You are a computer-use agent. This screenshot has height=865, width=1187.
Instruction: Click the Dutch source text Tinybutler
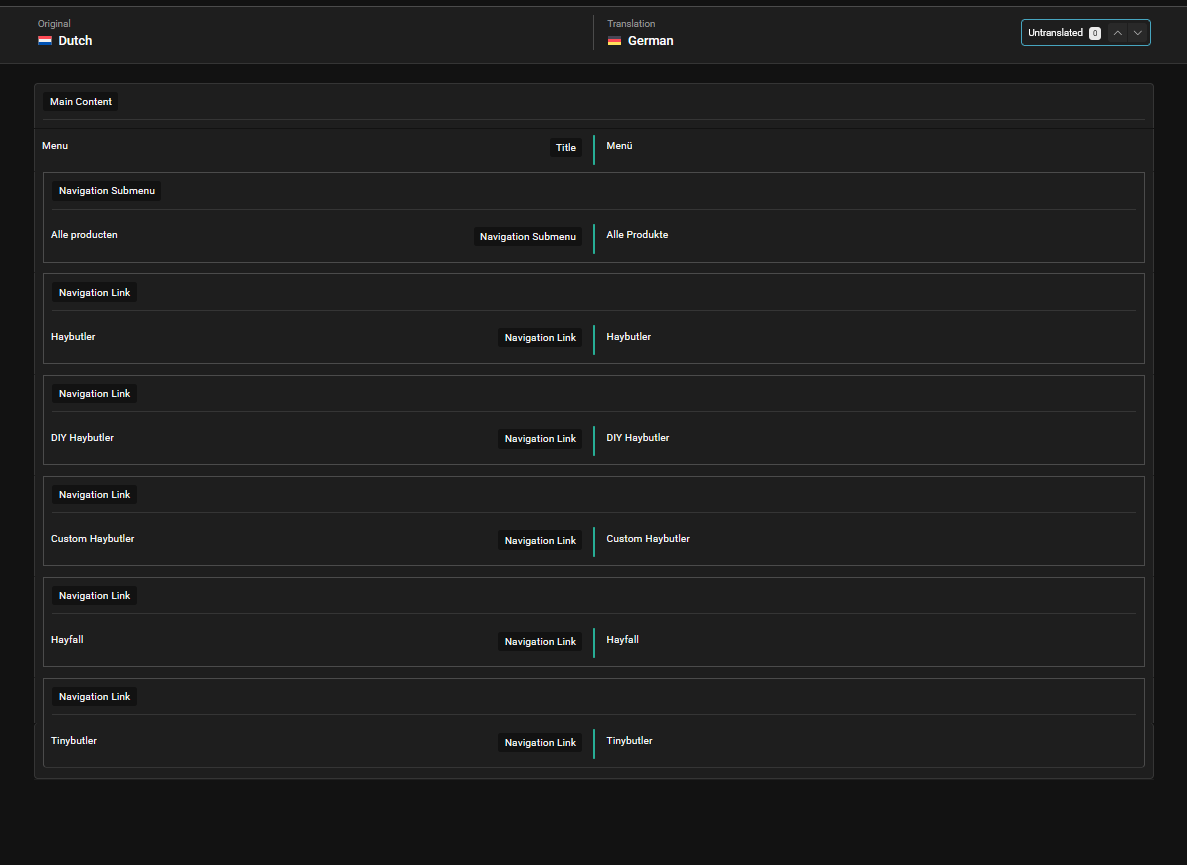73,741
